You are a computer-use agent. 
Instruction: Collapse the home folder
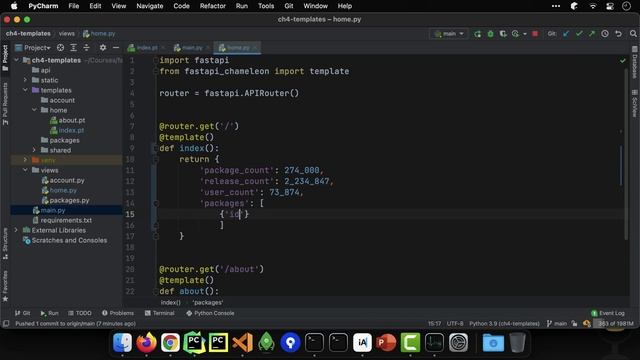pyautogui.click(x=34, y=110)
